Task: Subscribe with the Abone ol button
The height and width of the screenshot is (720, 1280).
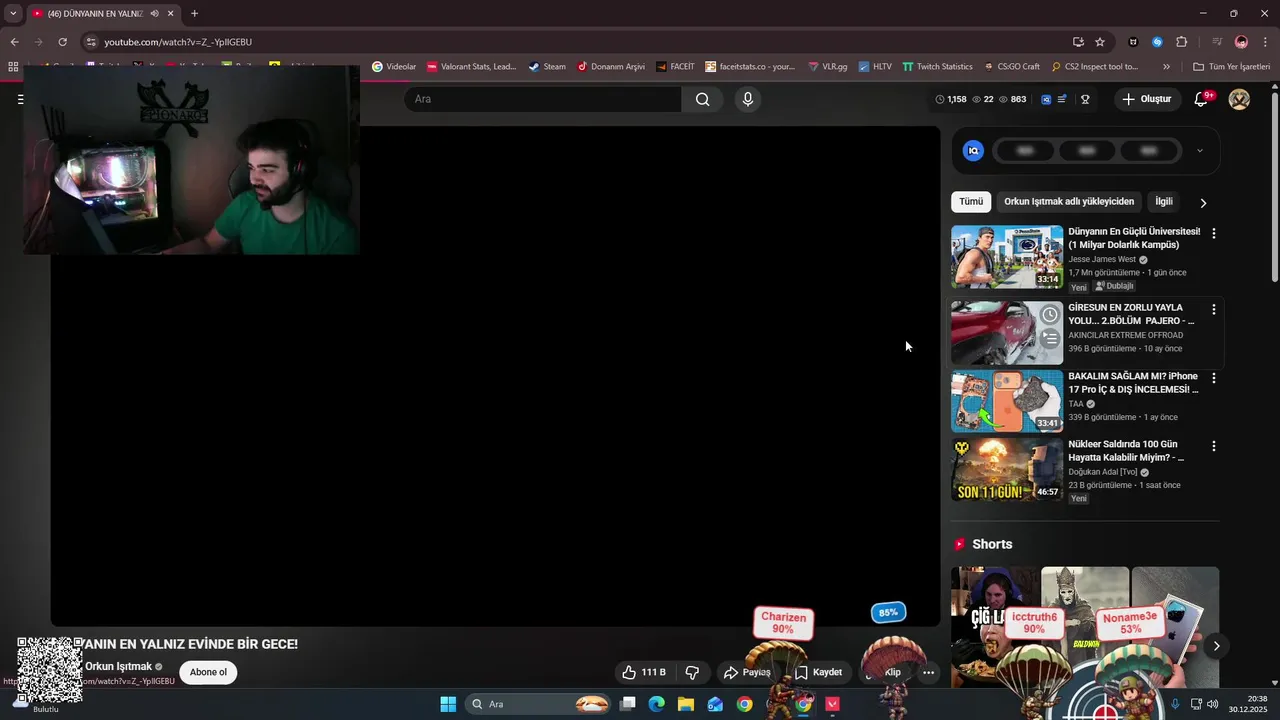Action: pos(208,672)
